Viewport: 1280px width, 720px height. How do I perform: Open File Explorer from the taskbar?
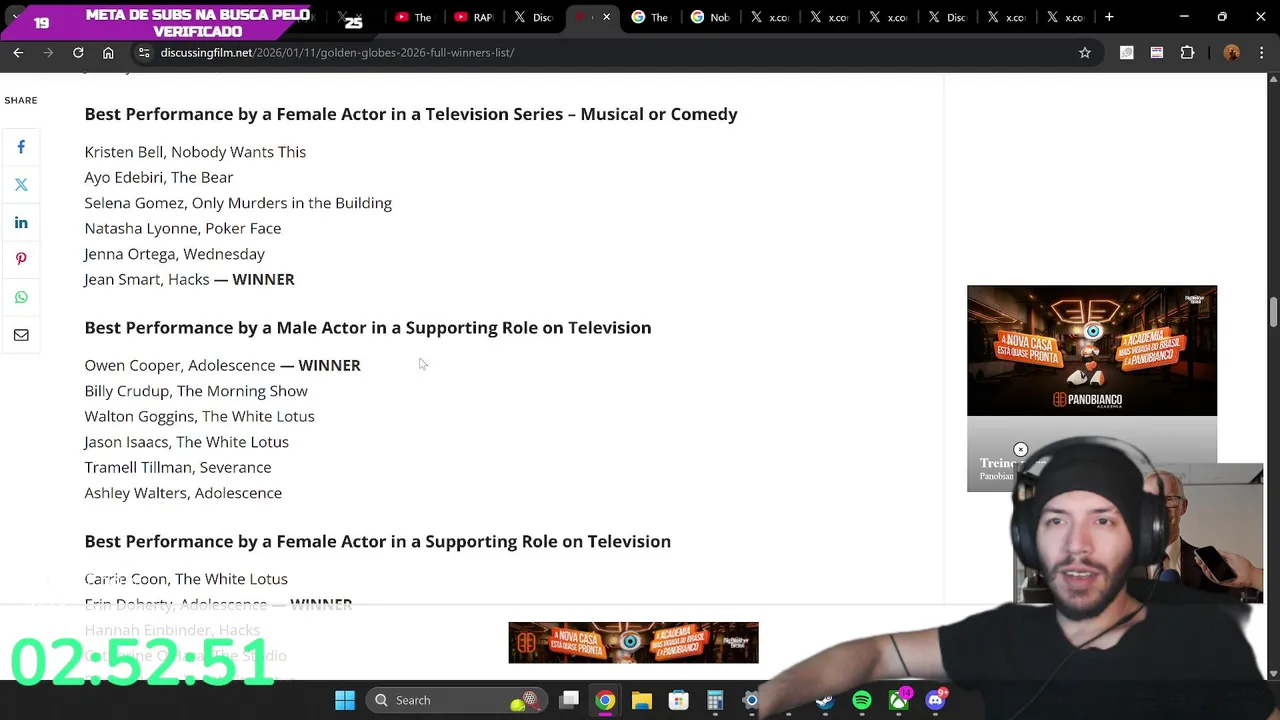642,700
